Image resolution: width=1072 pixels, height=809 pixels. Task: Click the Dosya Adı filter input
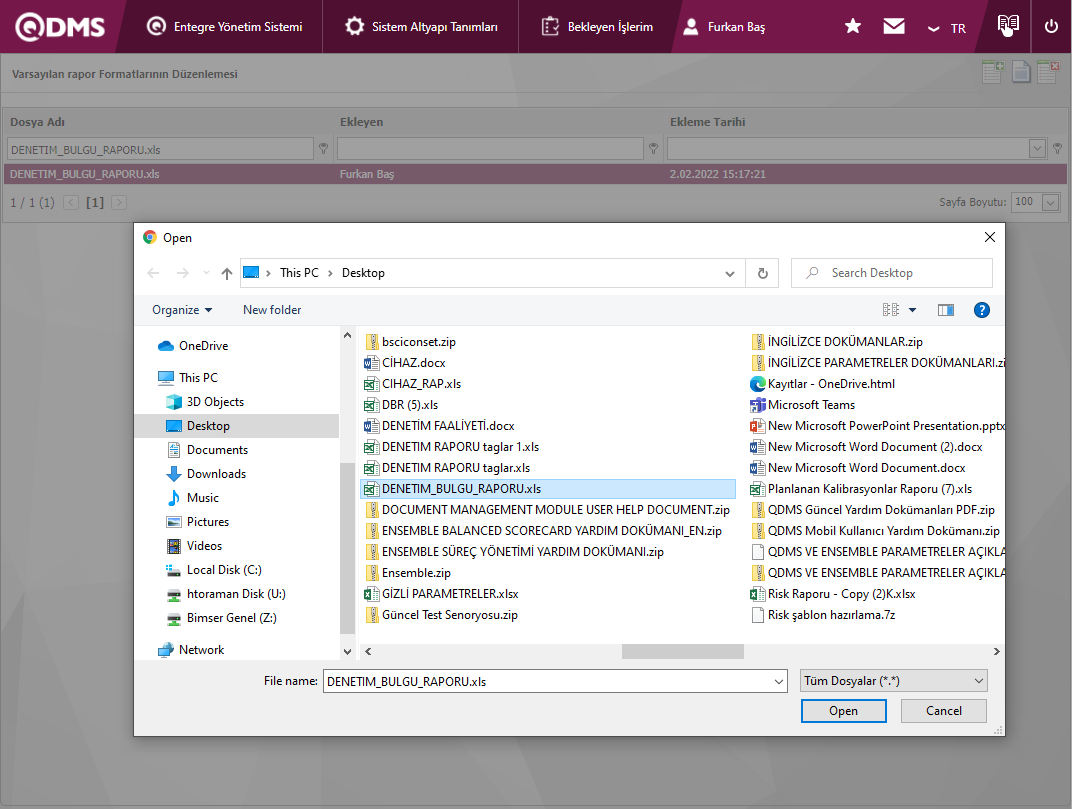[x=161, y=149]
